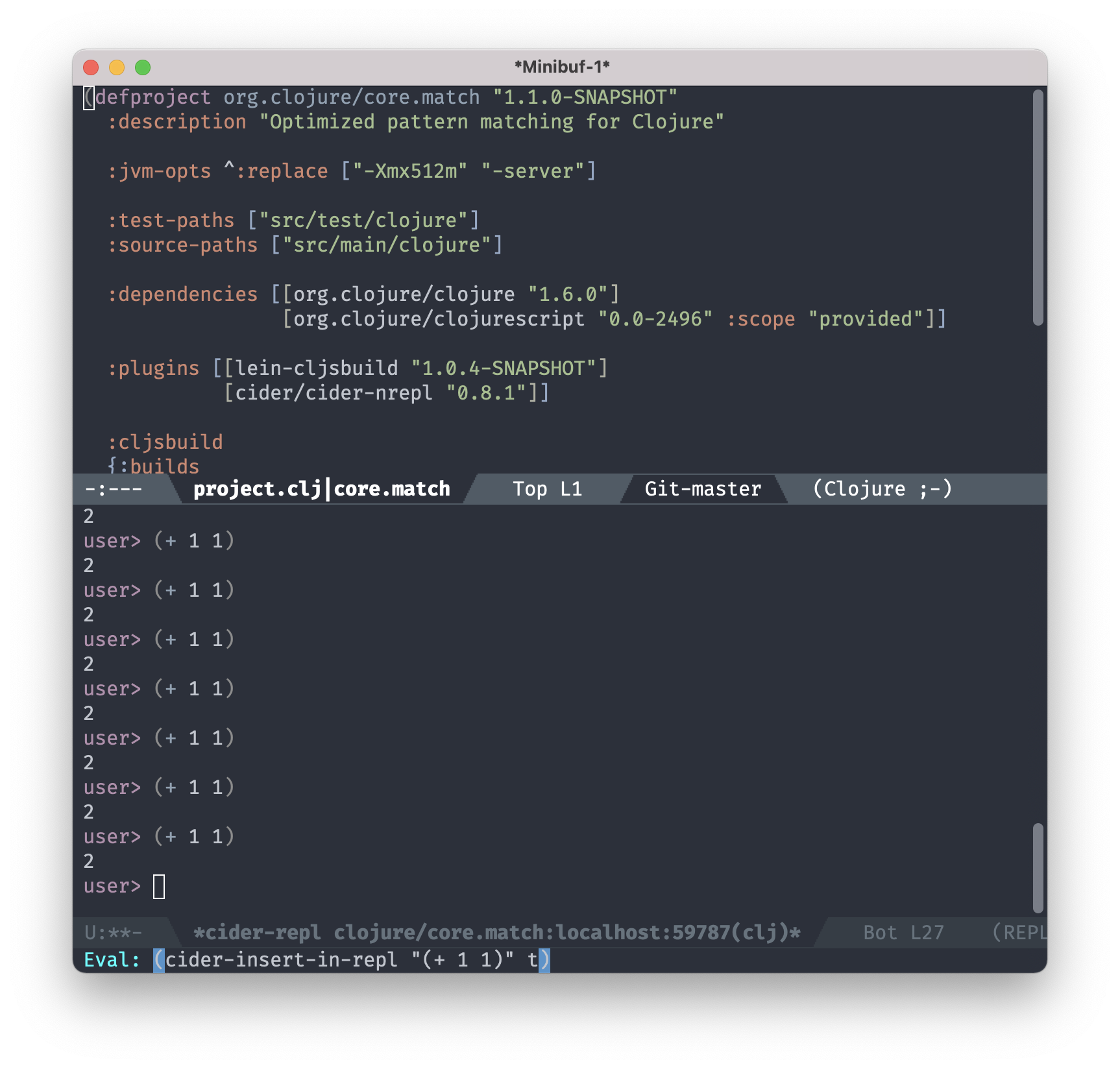Click the :description keyword

click(177, 122)
